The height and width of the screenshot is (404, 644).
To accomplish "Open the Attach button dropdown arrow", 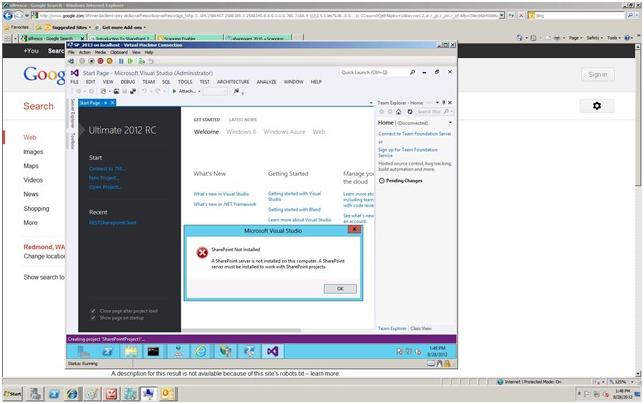I will 199,92.
